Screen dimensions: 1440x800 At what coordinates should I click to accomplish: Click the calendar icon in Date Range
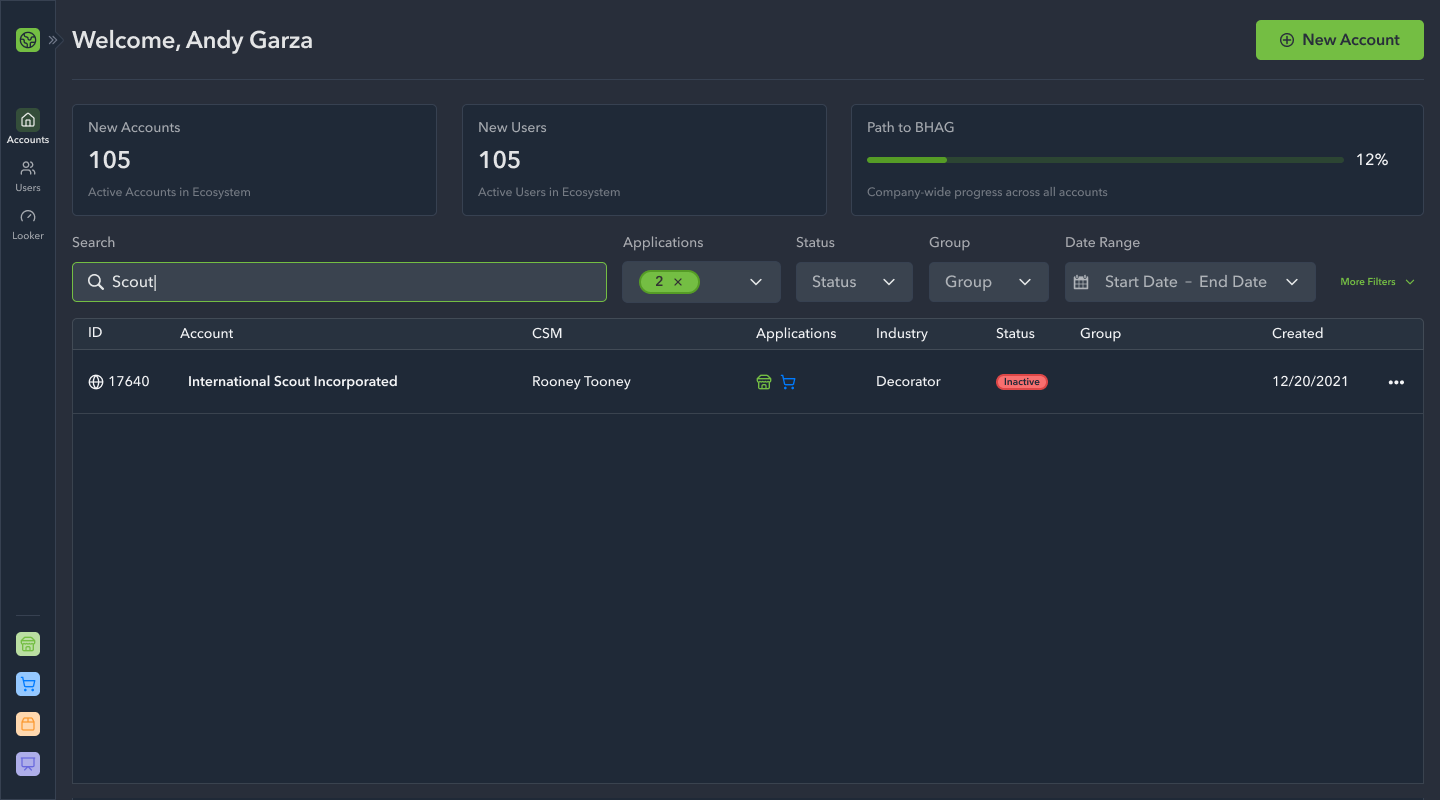pyautogui.click(x=1081, y=282)
